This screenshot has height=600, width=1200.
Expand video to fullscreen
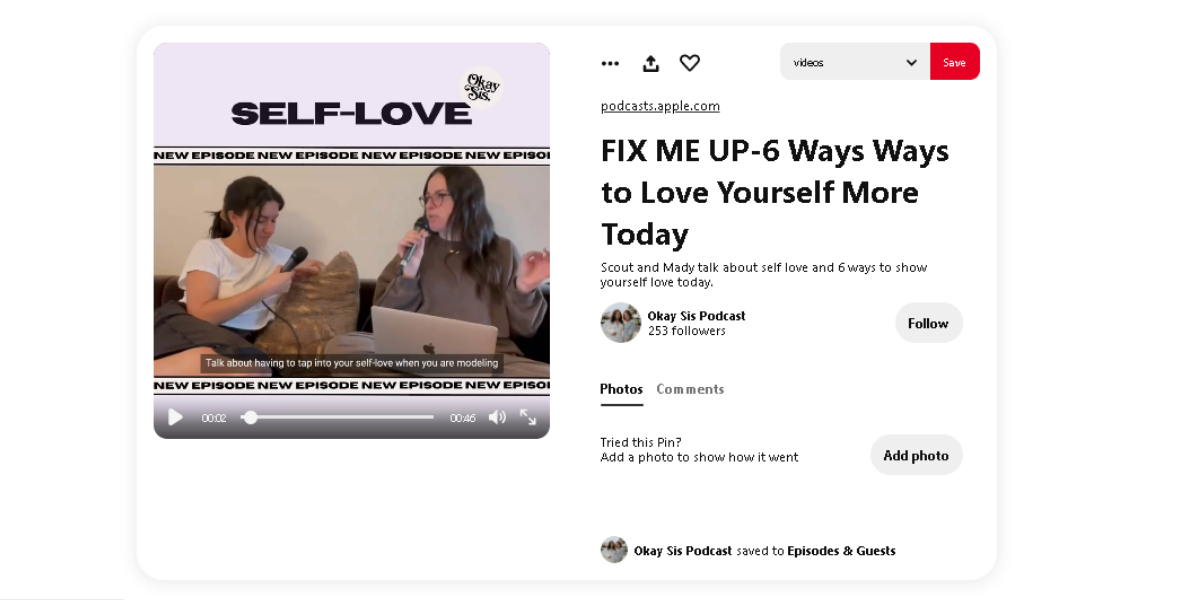(528, 417)
